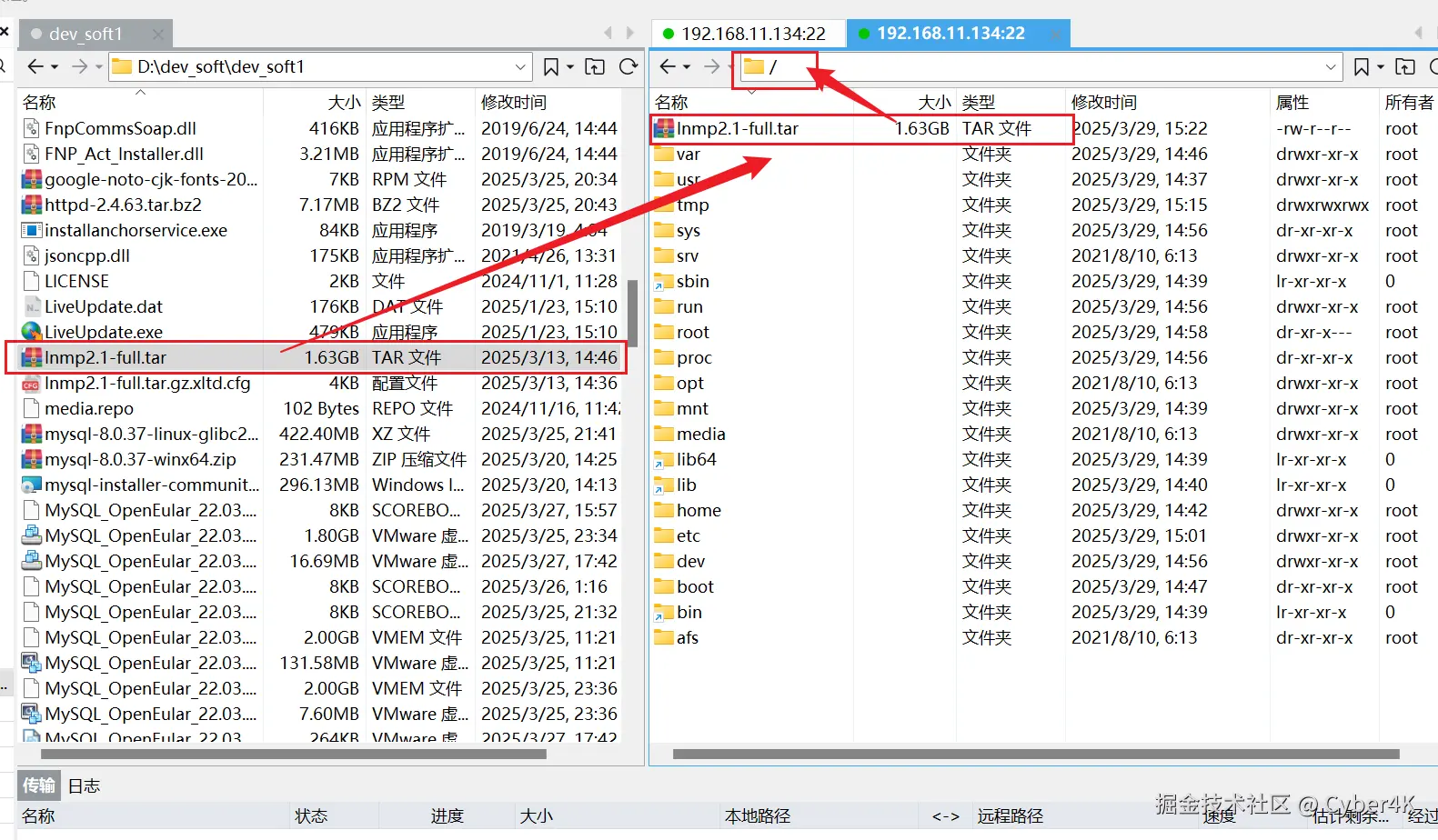Close the dev_soft1 tab

pos(158,34)
